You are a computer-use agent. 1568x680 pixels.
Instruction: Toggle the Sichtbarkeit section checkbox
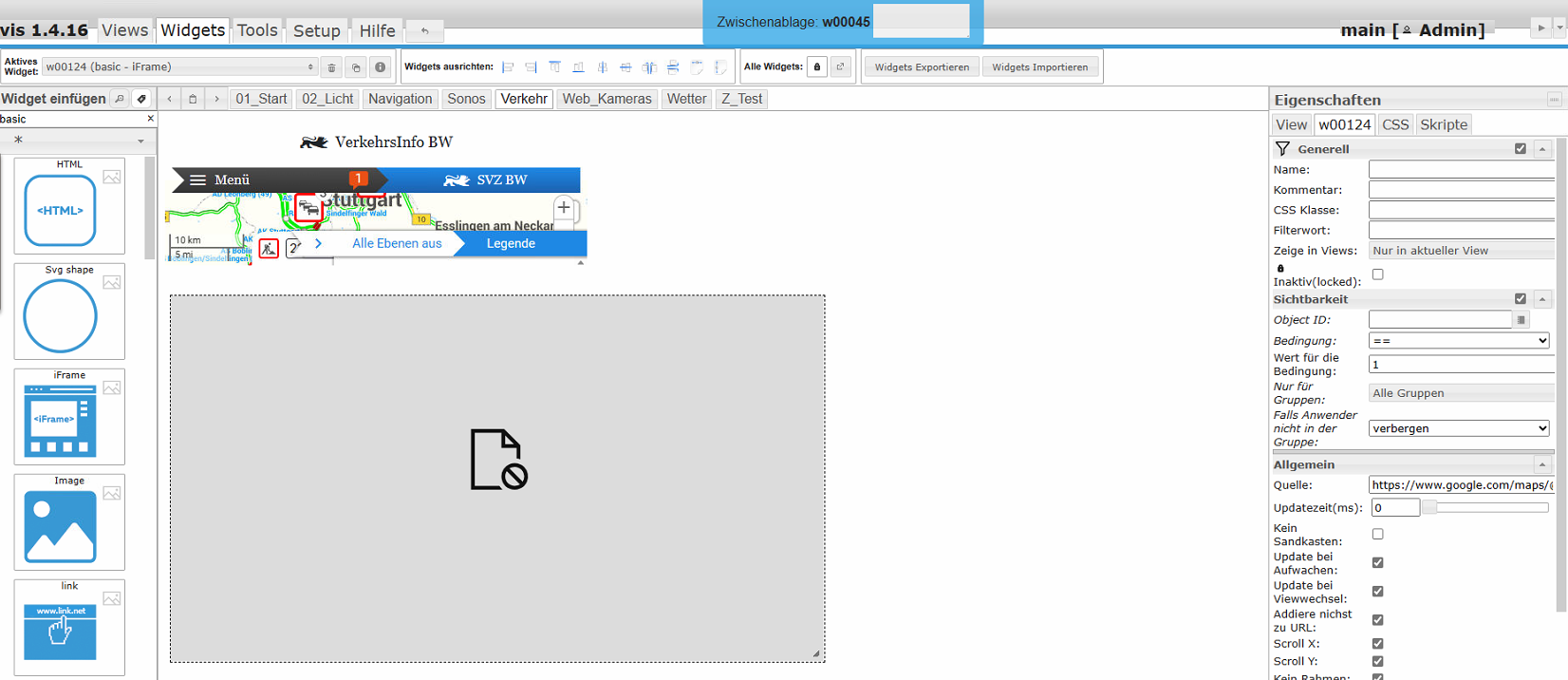[x=1521, y=299]
